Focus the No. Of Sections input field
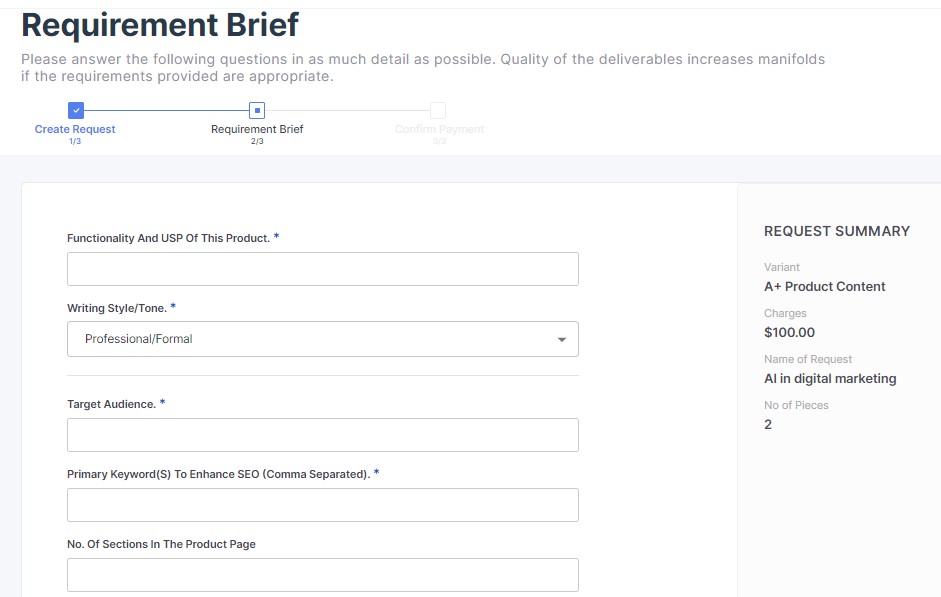Image resolution: width=941 pixels, height=597 pixels. click(323, 575)
